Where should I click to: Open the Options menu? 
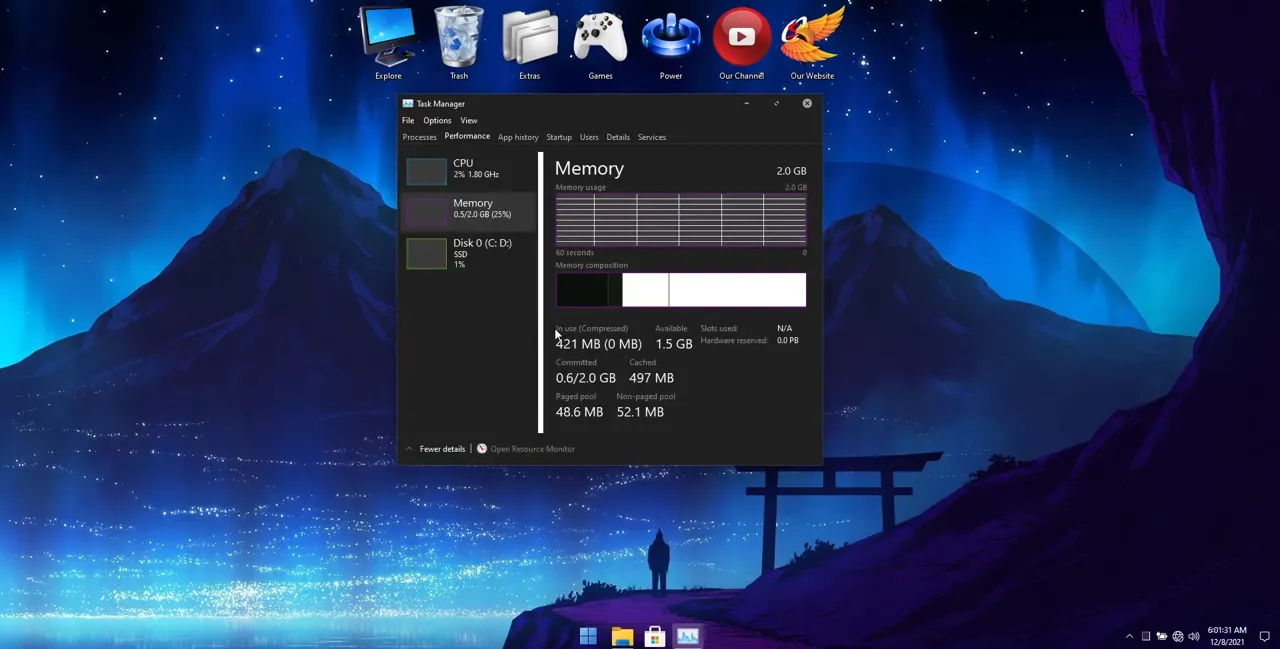[x=437, y=120]
